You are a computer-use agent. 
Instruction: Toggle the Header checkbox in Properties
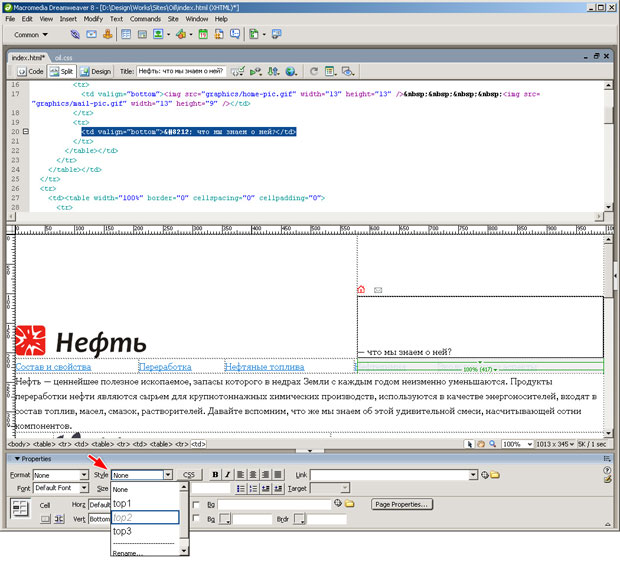tap(196, 520)
